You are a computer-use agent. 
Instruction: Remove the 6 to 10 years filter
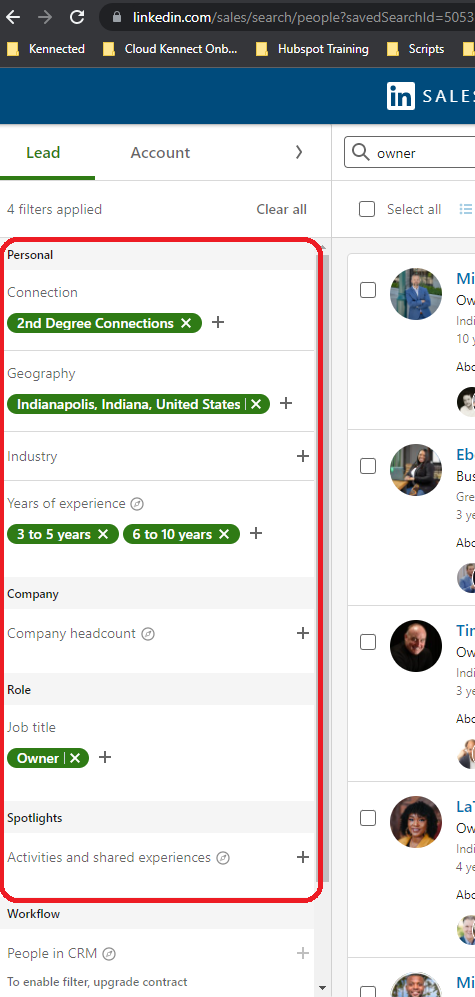coord(224,534)
